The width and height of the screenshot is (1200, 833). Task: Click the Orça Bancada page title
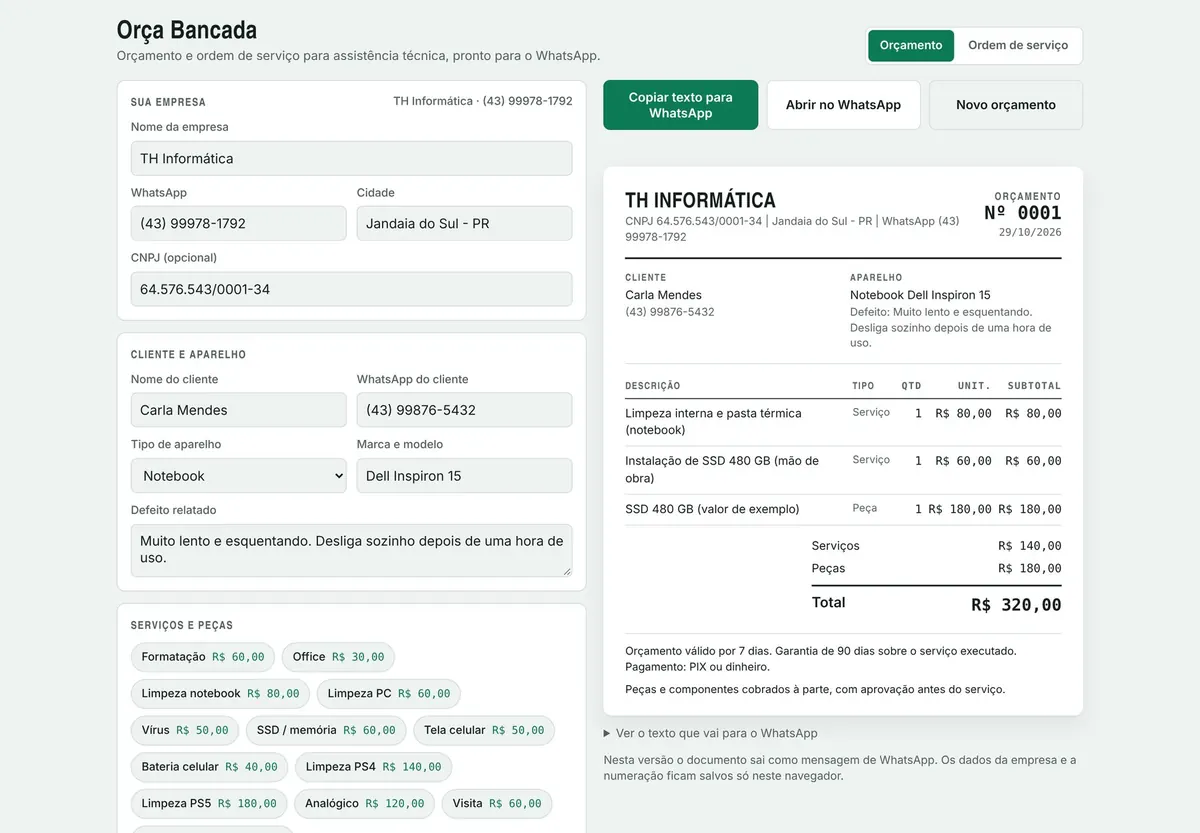pos(187,30)
